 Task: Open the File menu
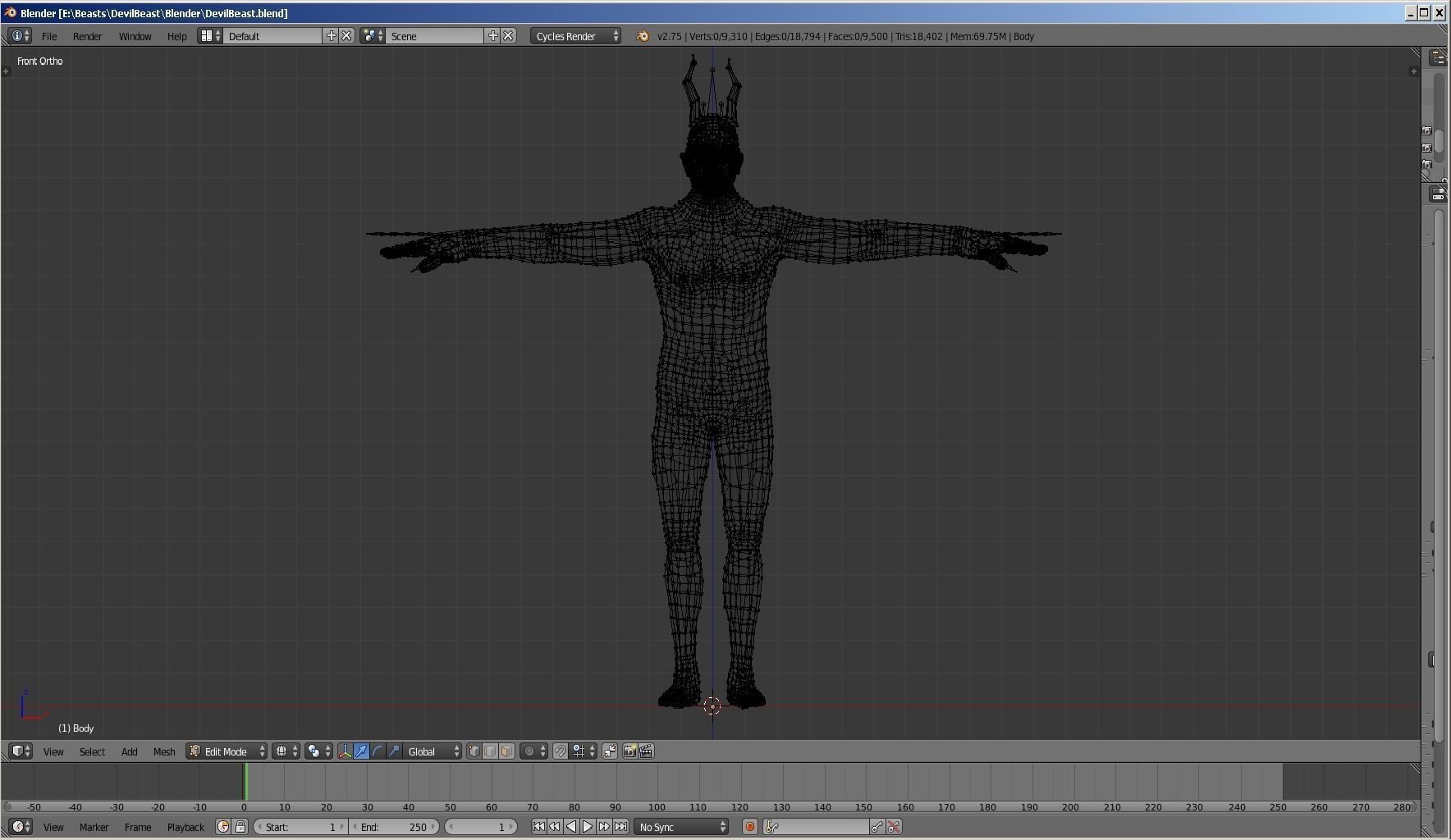(49, 36)
